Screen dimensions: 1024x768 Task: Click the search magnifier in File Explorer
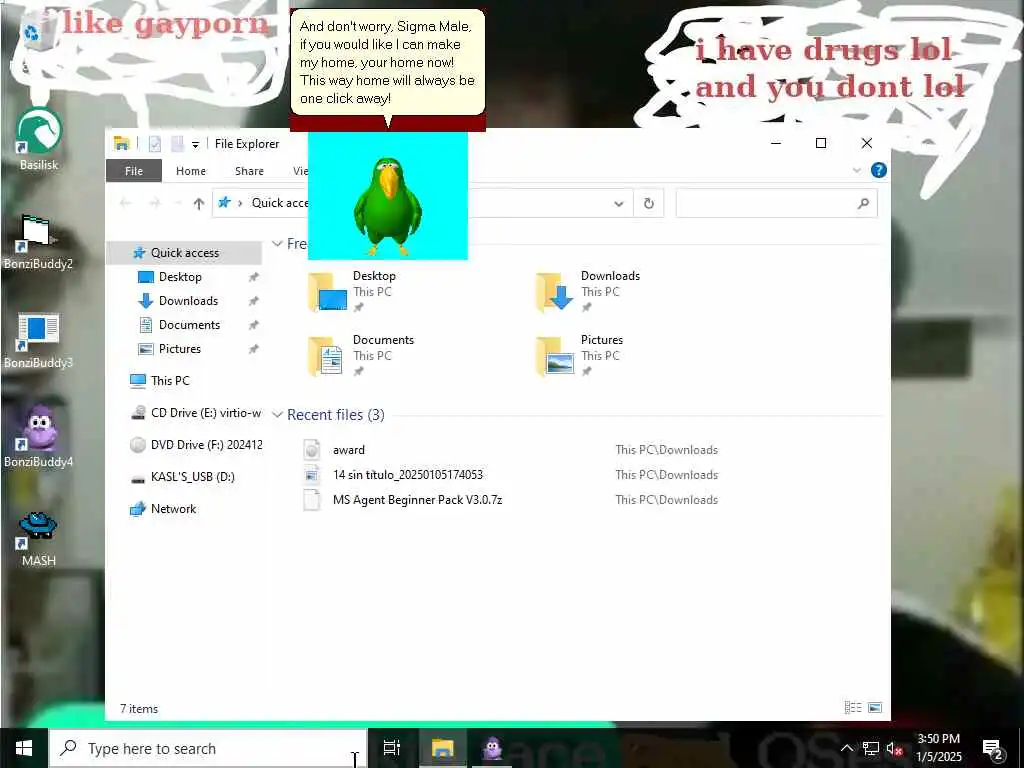coord(863,203)
